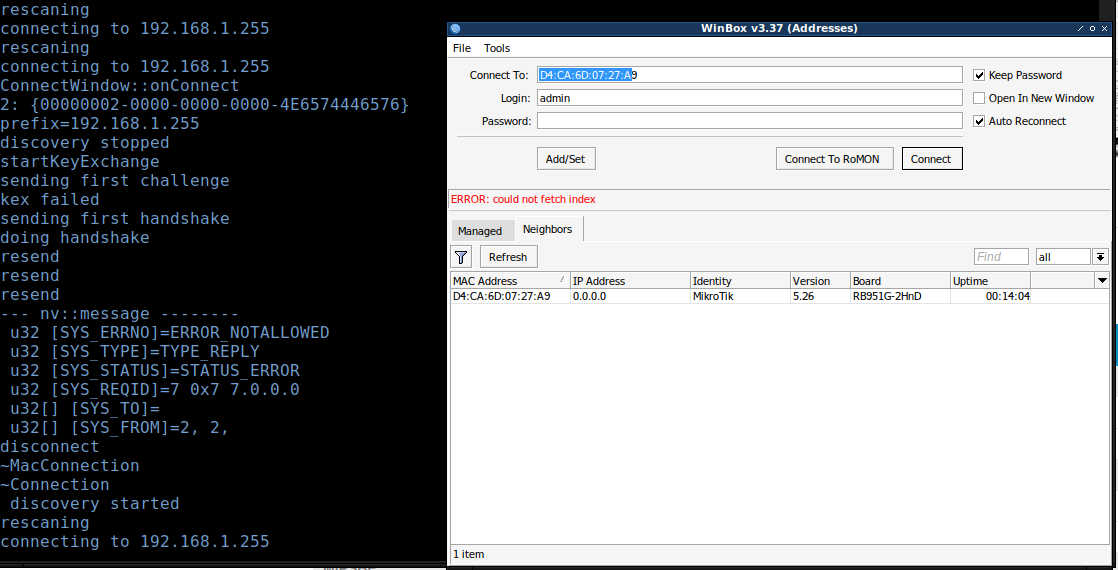Sort by IP Address column header
The image size is (1118, 570).
630,280
